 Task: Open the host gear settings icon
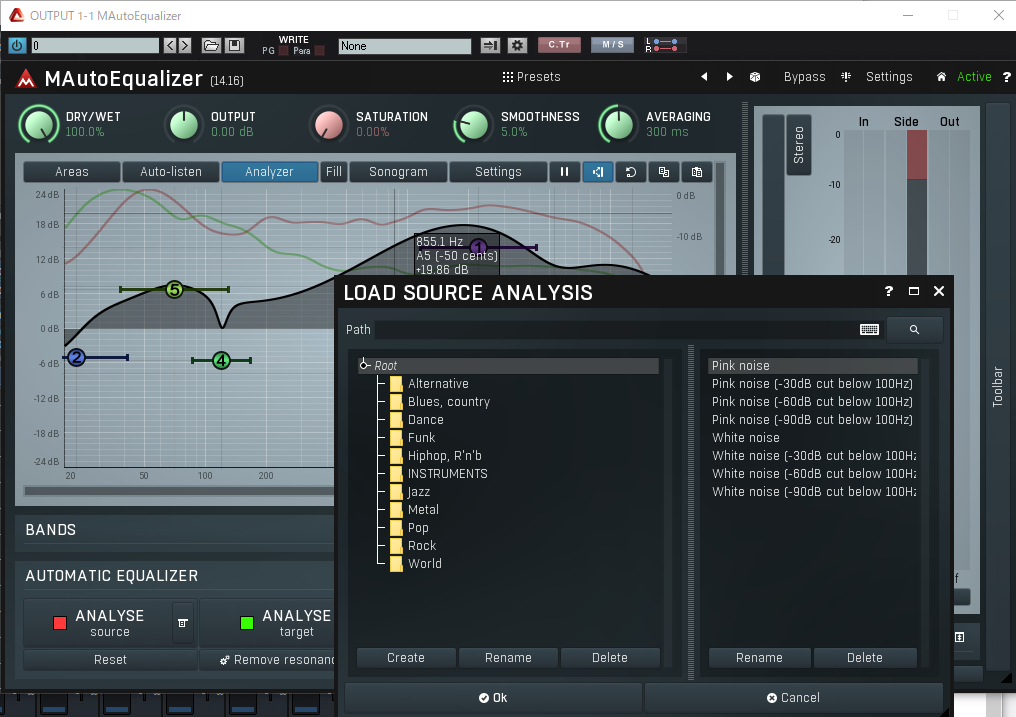click(x=517, y=45)
